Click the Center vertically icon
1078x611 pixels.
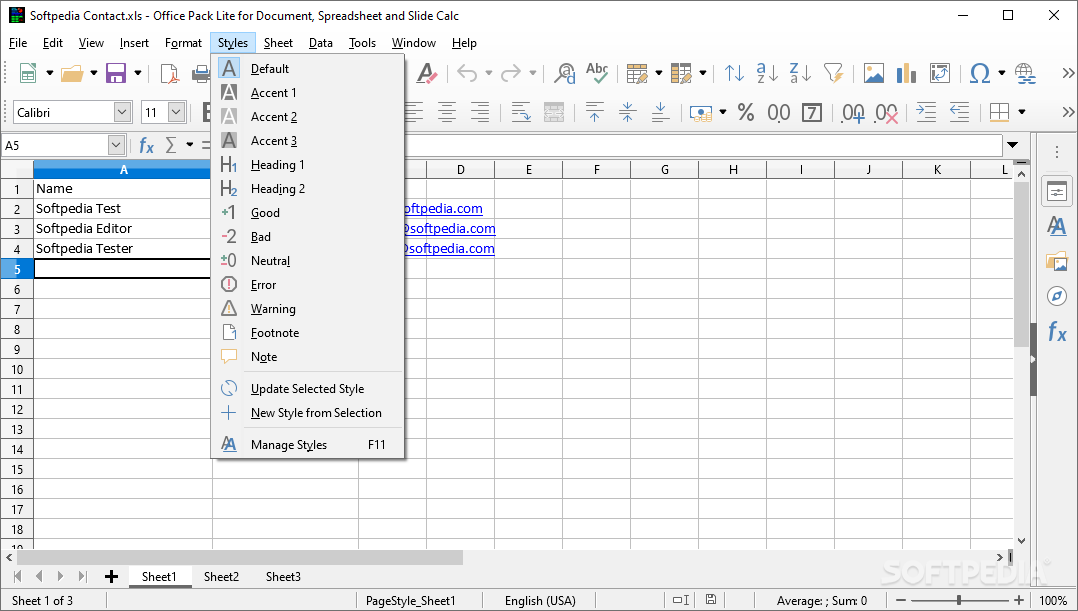click(x=627, y=112)
